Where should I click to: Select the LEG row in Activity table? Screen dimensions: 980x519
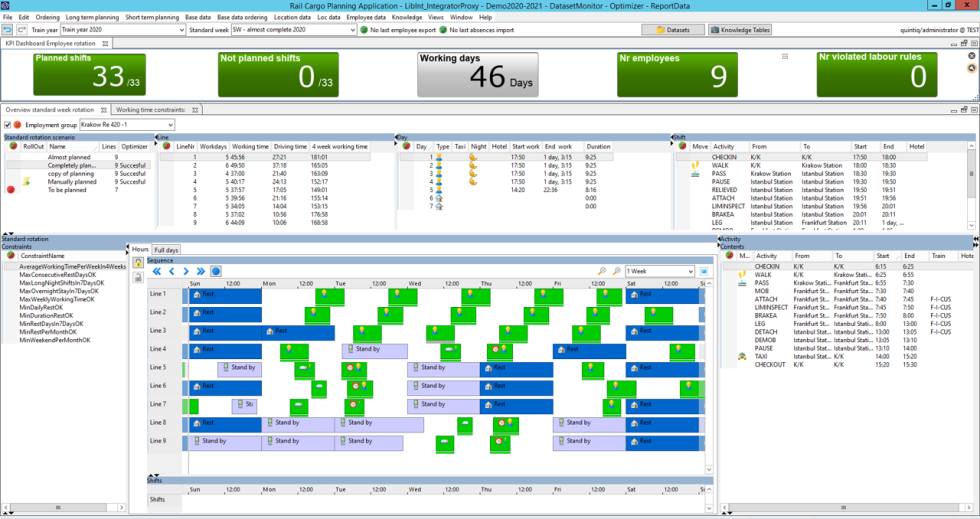click(849, 324)
